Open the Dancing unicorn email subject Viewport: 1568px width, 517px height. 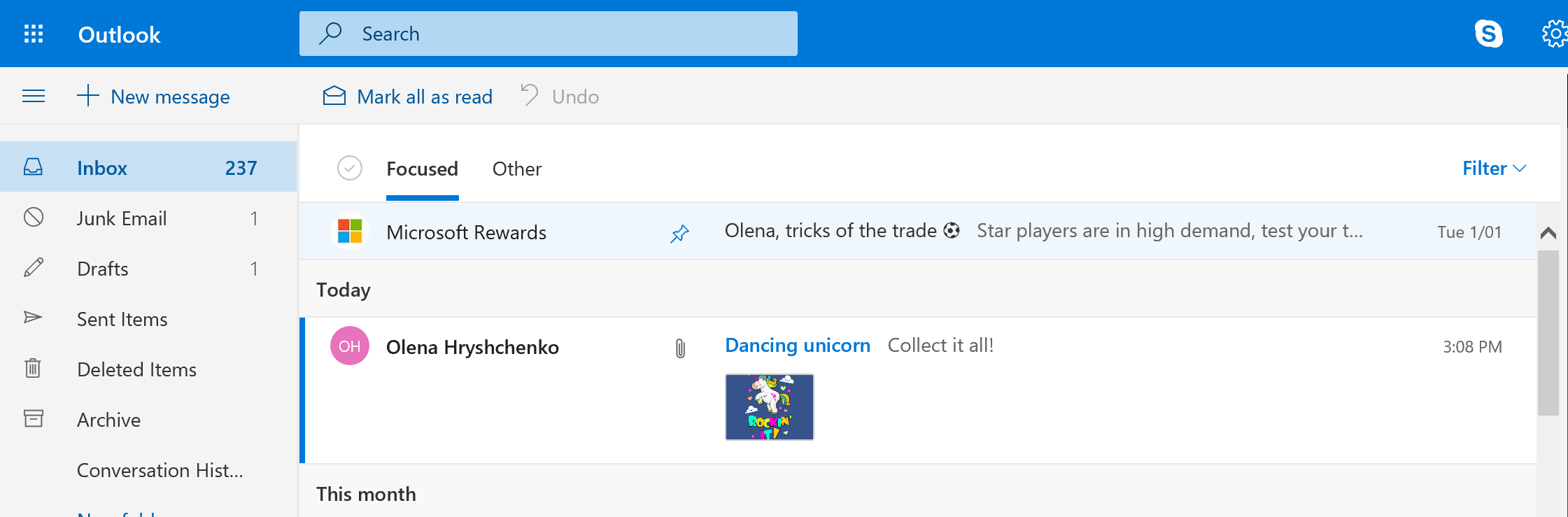(798, 346)
